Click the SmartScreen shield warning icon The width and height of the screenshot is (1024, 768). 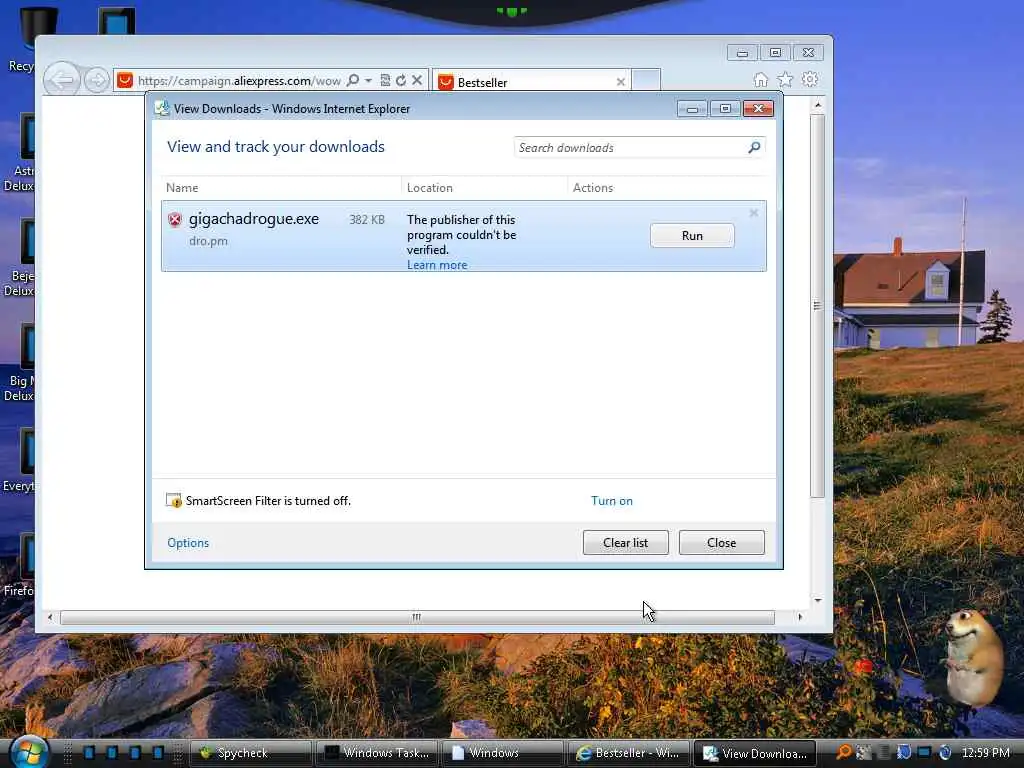pos(174,501)
